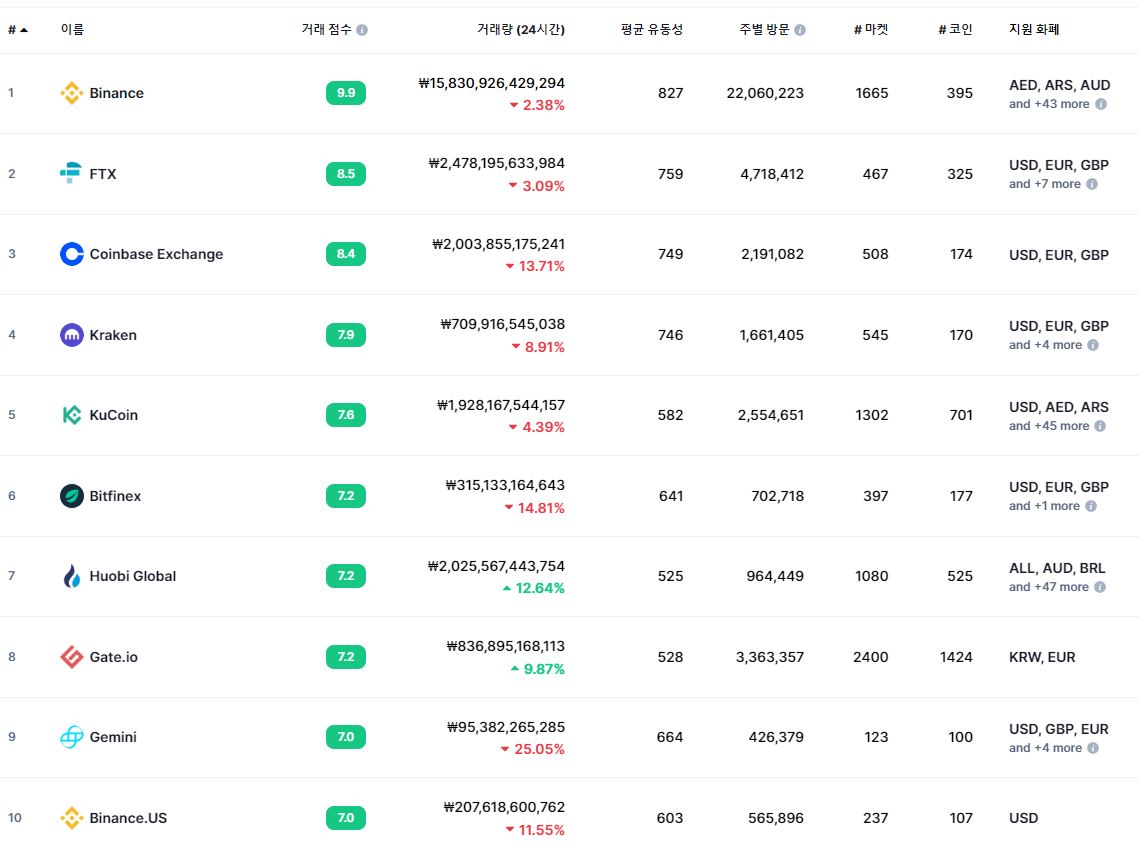The image size is (1139, 854).
Task: Open the Gemini exchange link
Action: (x=113, y=737)
